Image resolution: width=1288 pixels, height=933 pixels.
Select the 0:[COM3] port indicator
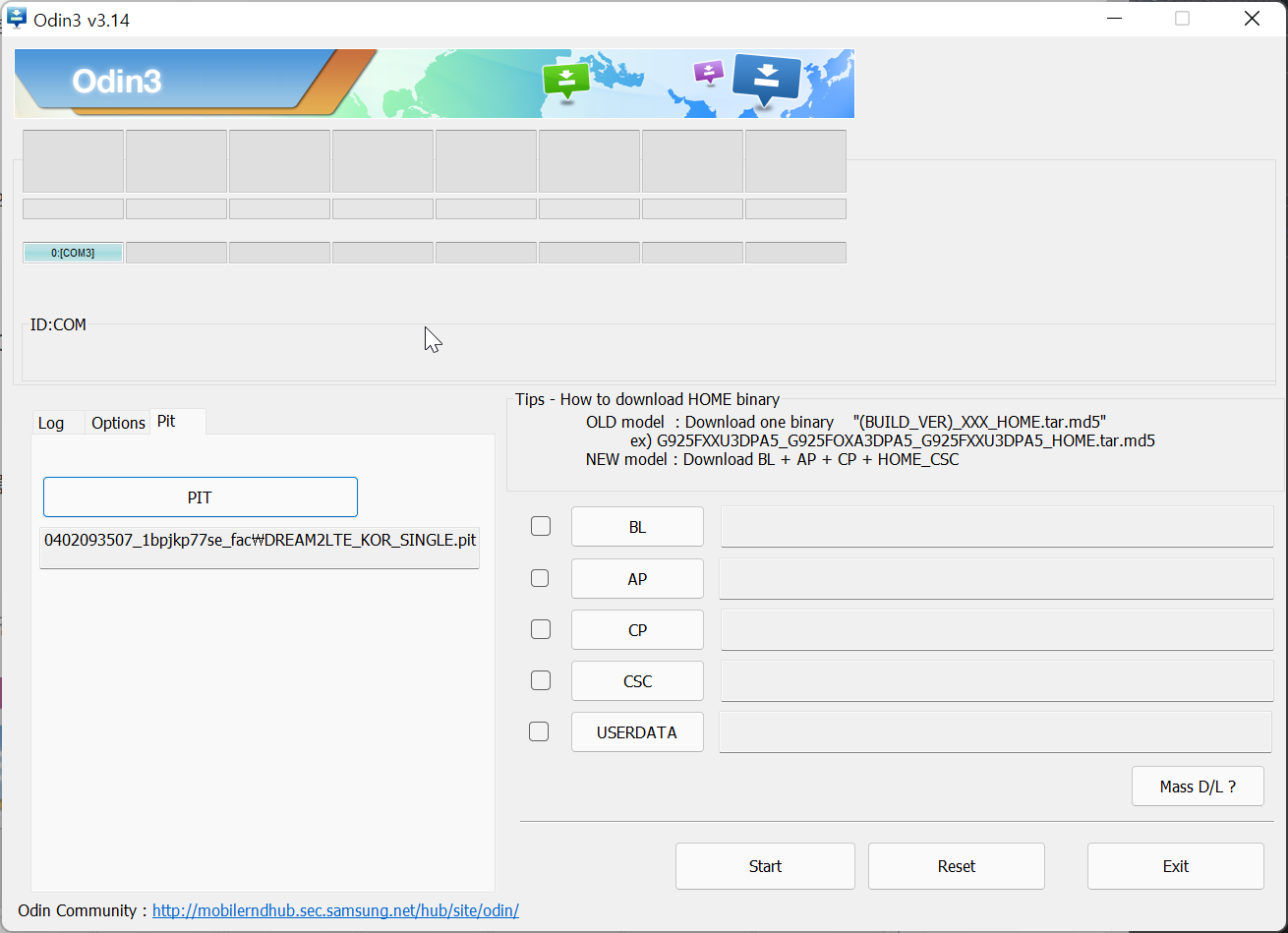pyautogui.click(x=73, y=253)
